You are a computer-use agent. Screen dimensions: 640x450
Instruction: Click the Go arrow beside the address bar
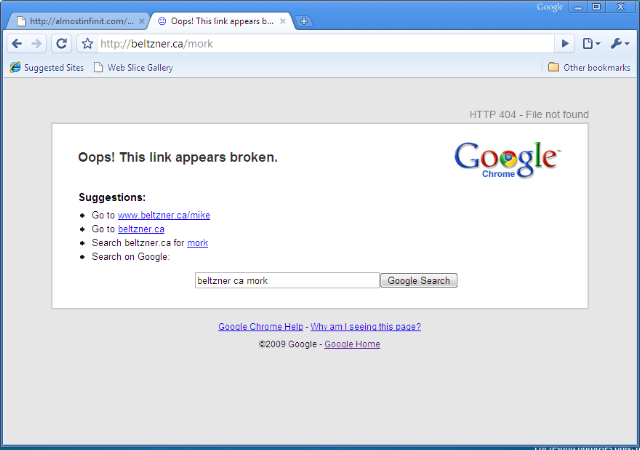click(565, 43)
